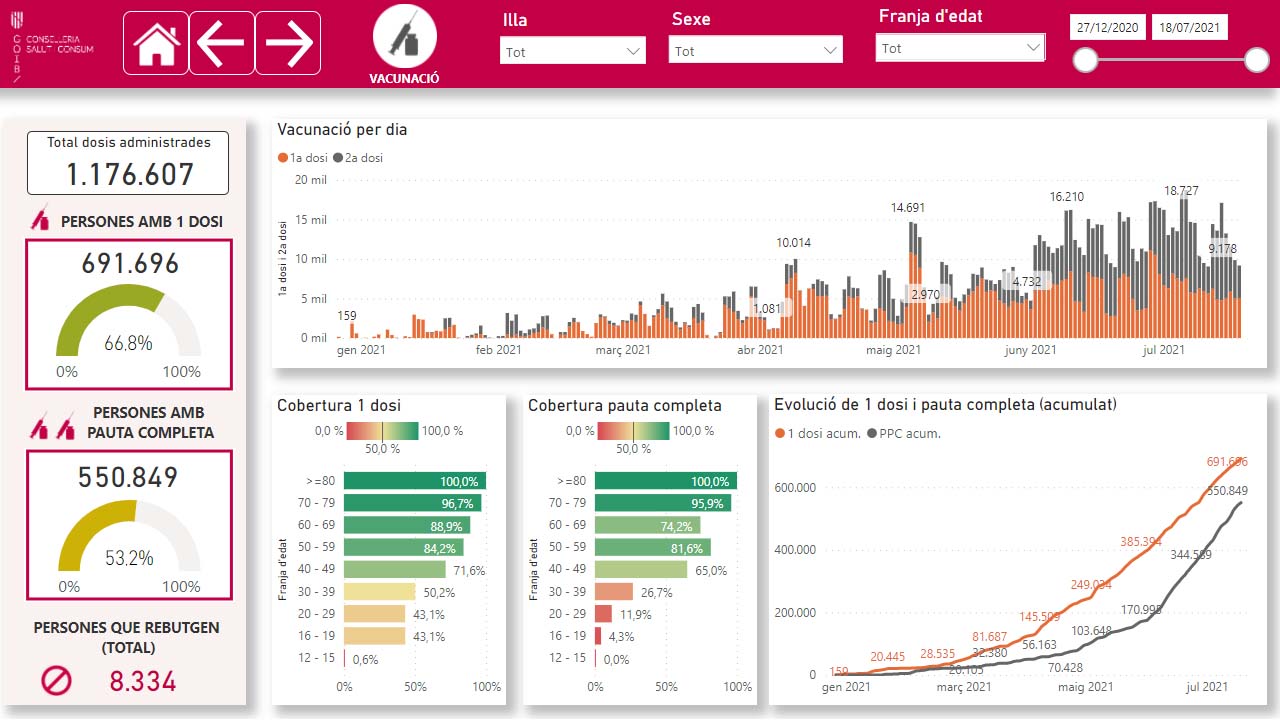Viewport: 1280px width, 720px height.
Task: Click the refusal icon beside 8.334
Action: [57, 681]
